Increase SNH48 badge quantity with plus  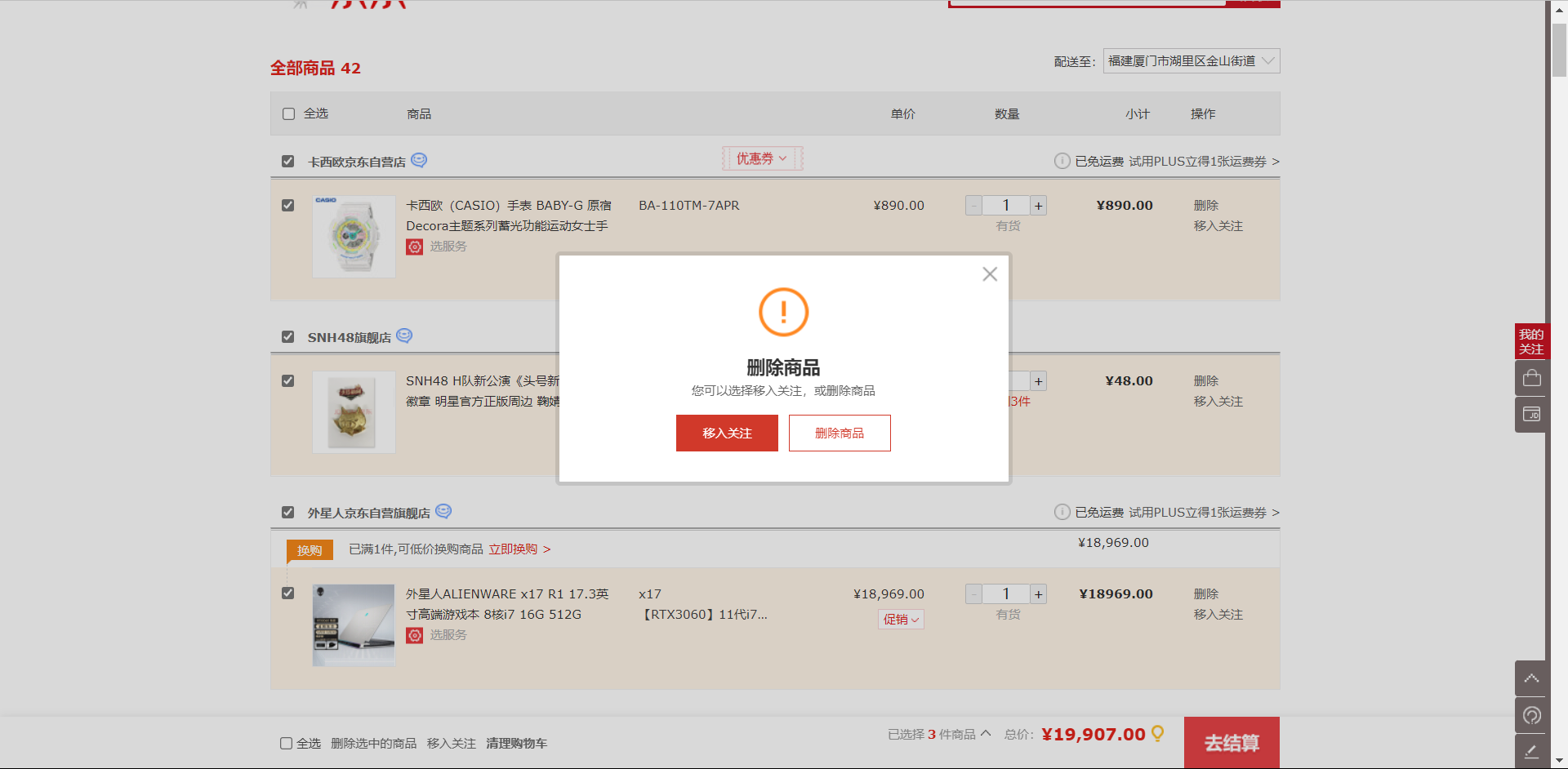tap(1039, 381)
